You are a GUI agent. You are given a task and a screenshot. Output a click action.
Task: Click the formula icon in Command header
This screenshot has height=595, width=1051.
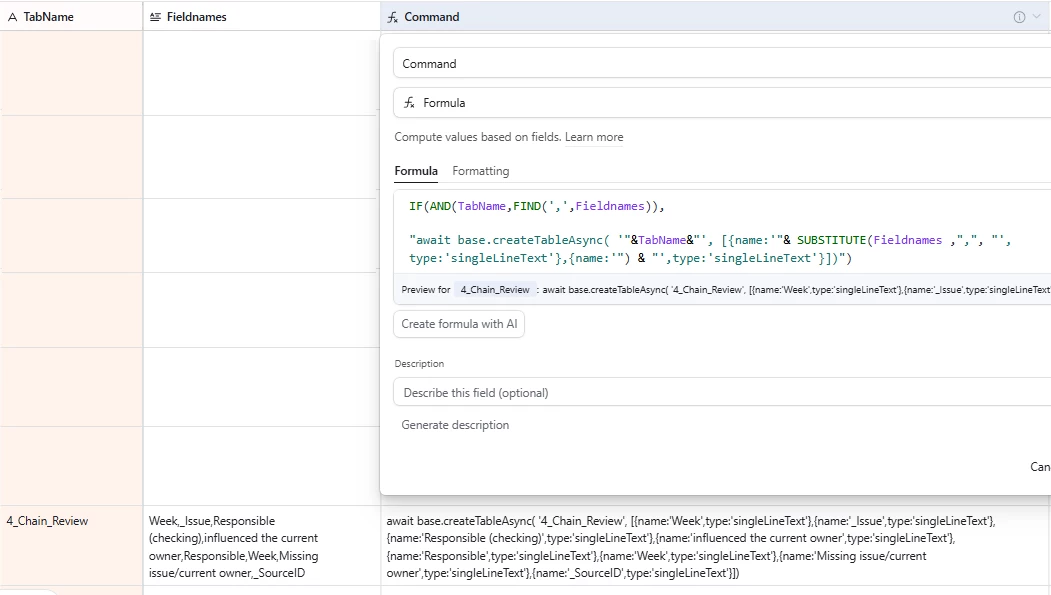pos(393,17)
